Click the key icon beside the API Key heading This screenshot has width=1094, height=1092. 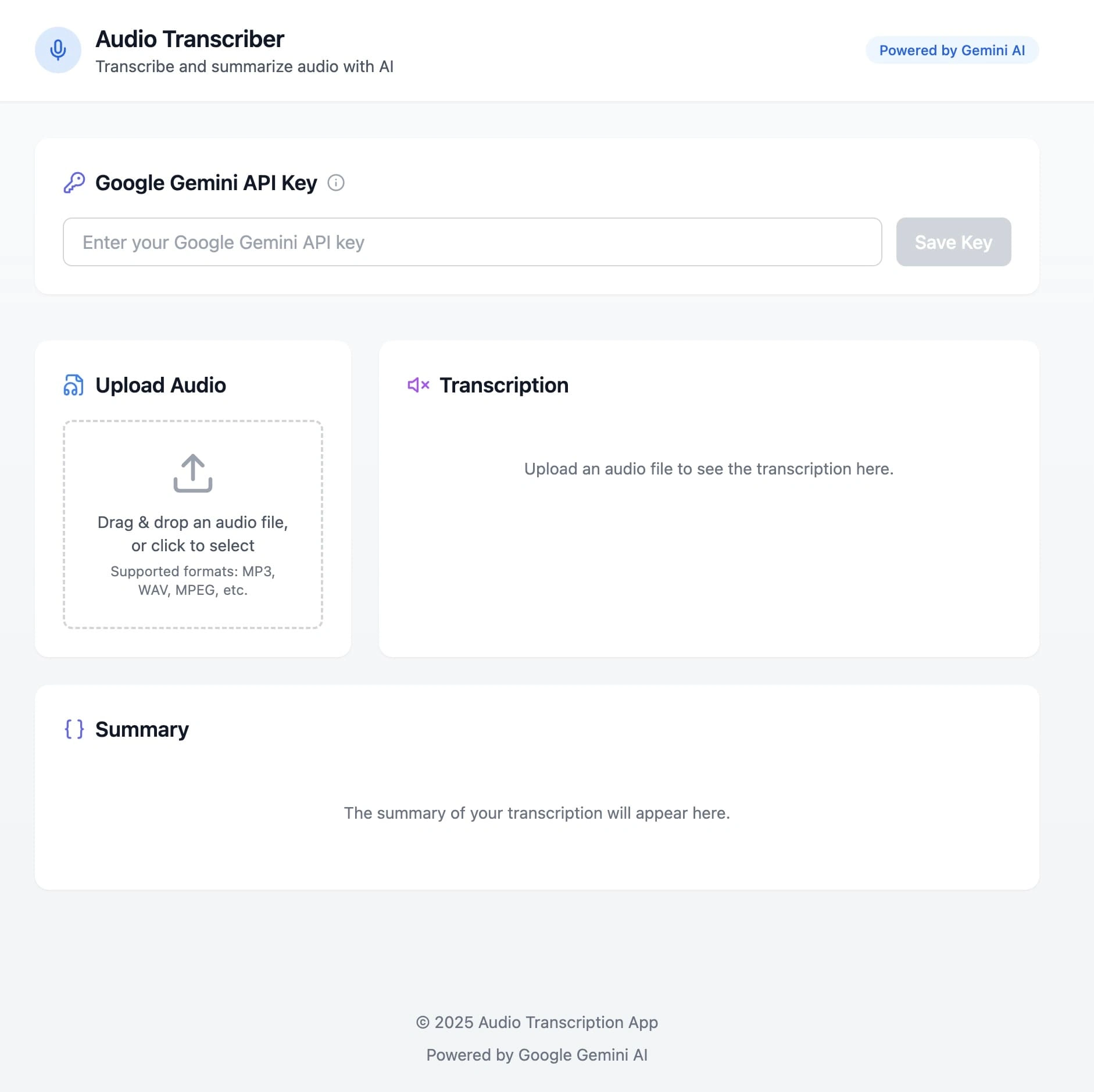(74, 183)
